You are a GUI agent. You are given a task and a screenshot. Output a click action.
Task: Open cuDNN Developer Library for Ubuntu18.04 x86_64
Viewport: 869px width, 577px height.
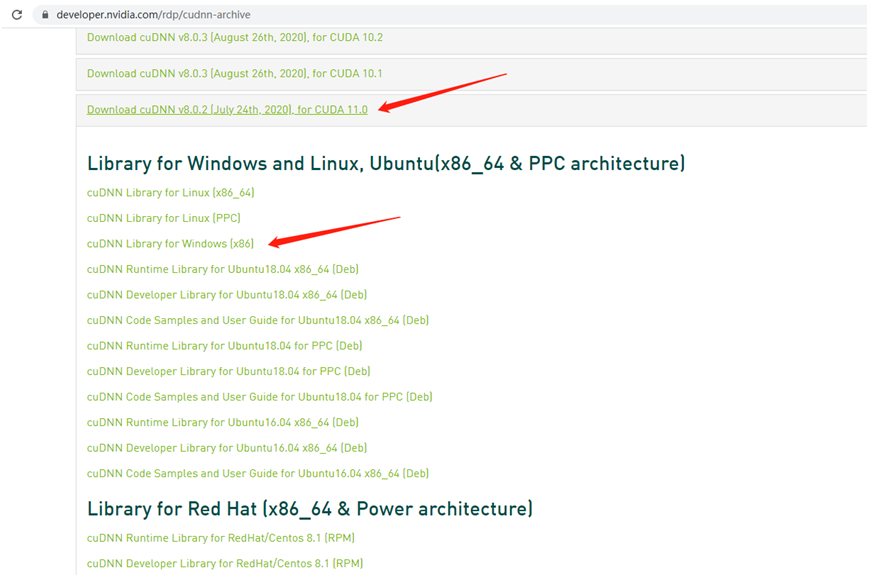tap(227, 295)
